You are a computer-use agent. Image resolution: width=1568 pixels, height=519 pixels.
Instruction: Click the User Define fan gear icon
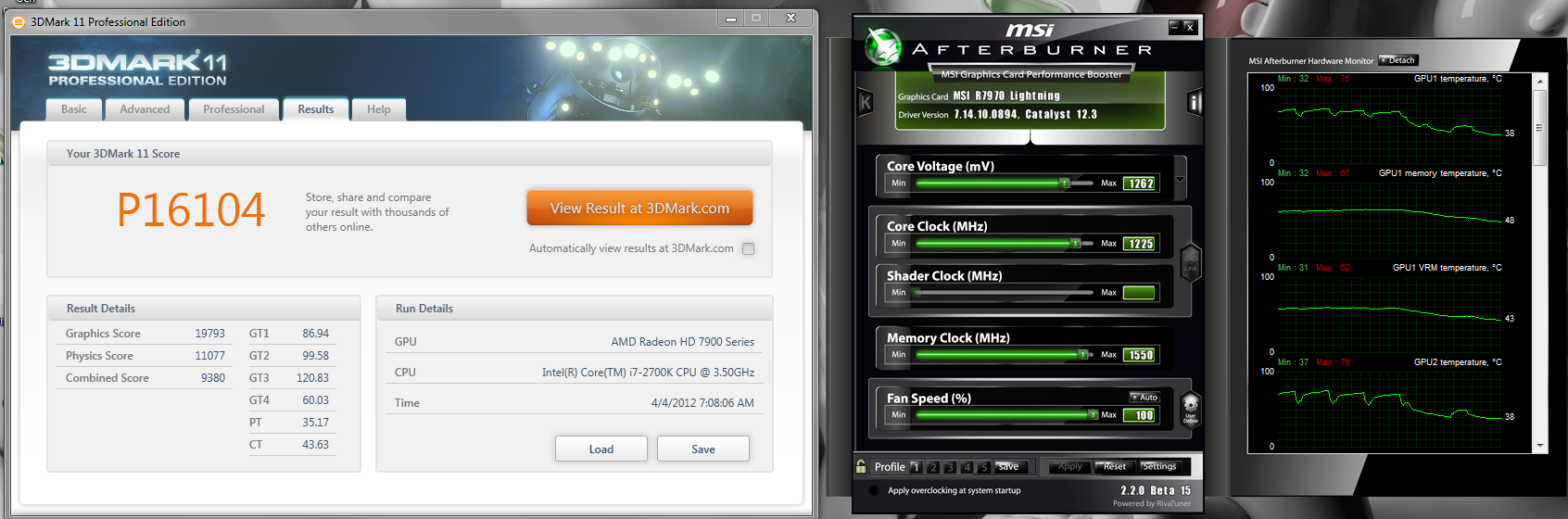(1191, 406)
